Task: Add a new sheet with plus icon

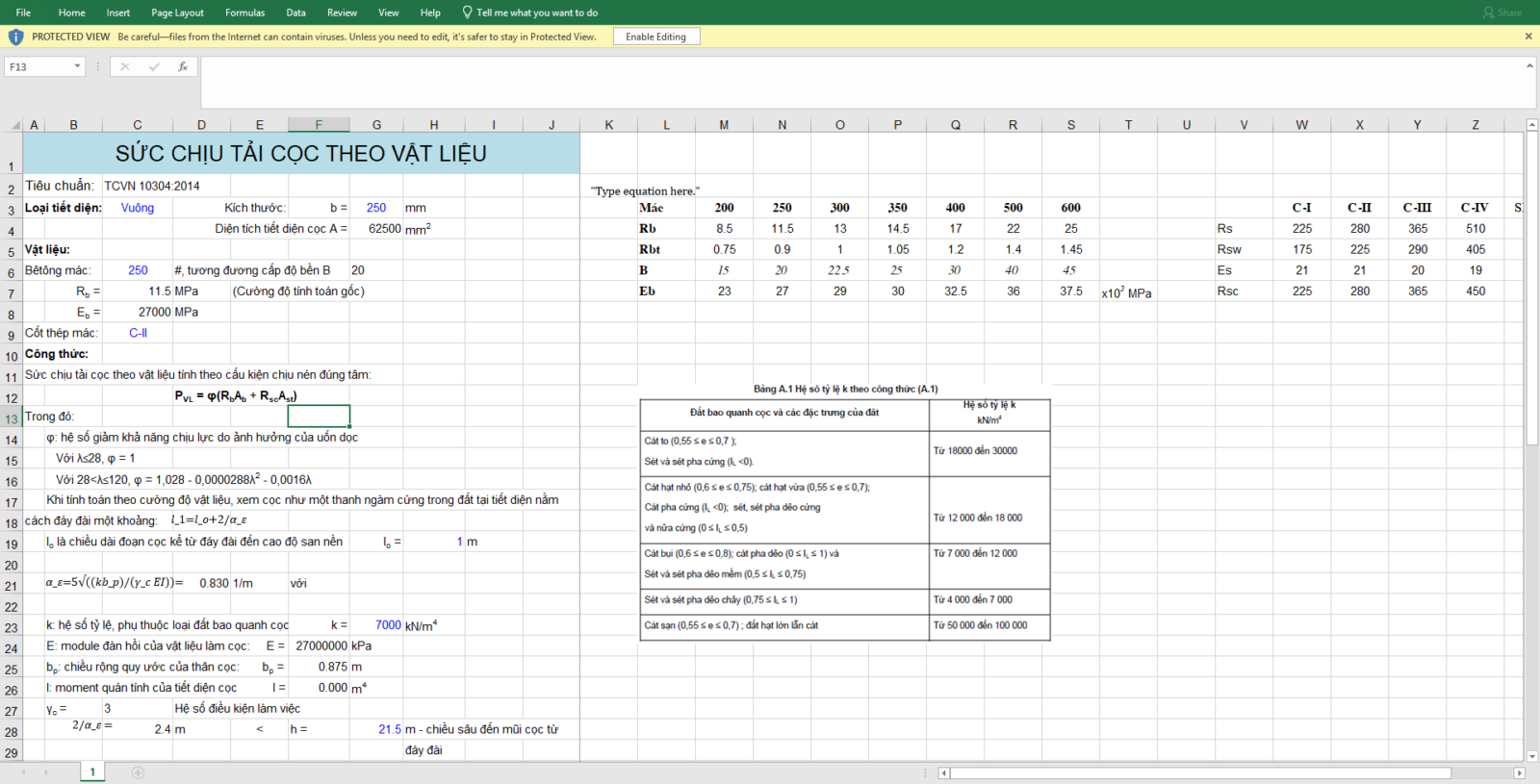Action: (x=138, y=772)
